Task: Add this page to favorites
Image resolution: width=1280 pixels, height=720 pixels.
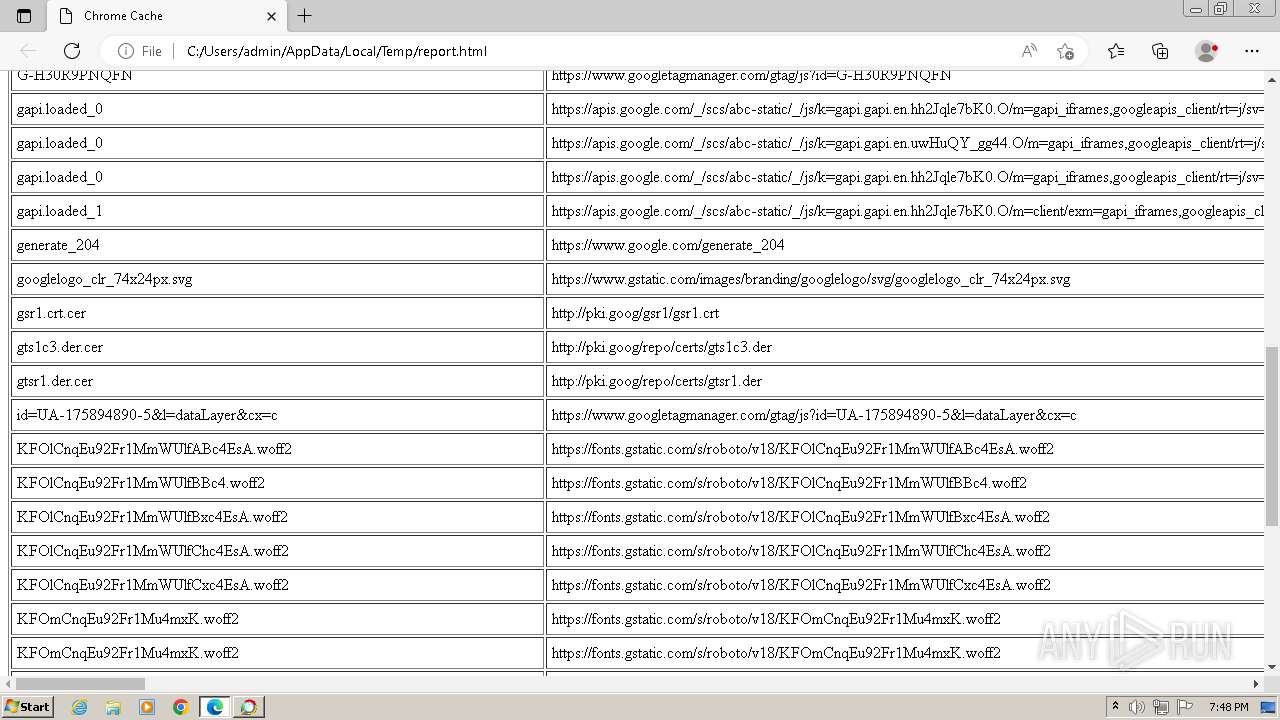Action: pyautogui.click(x=1065, y=51)
